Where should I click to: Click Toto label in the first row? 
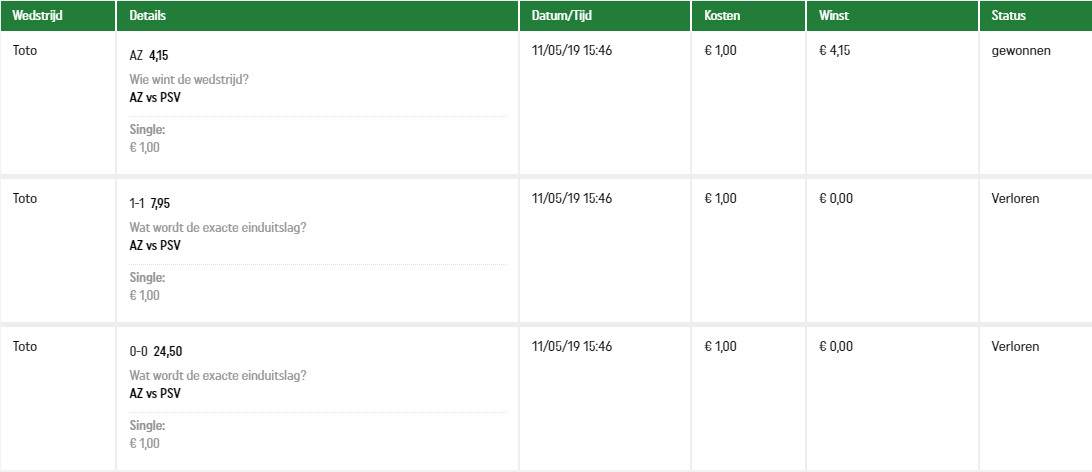point(24,50)
